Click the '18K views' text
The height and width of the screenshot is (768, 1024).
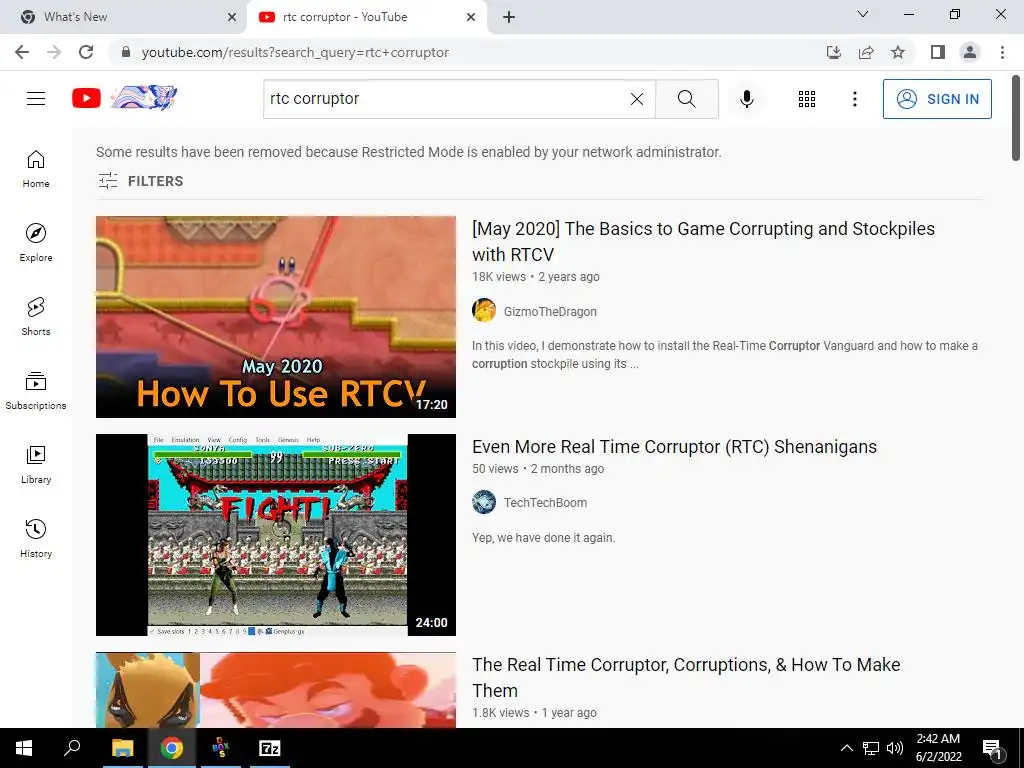499,277
